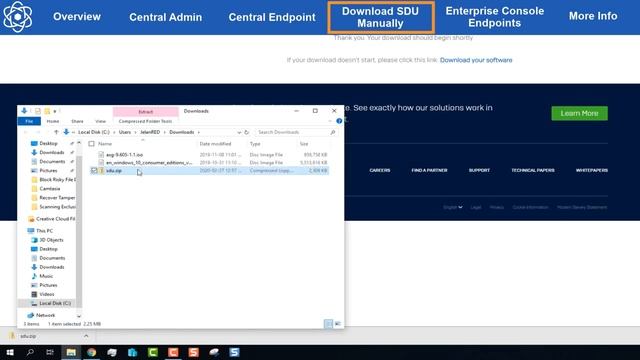640x360 pixels.
Task: Open the Central Admin section
Action: (165, 17)
